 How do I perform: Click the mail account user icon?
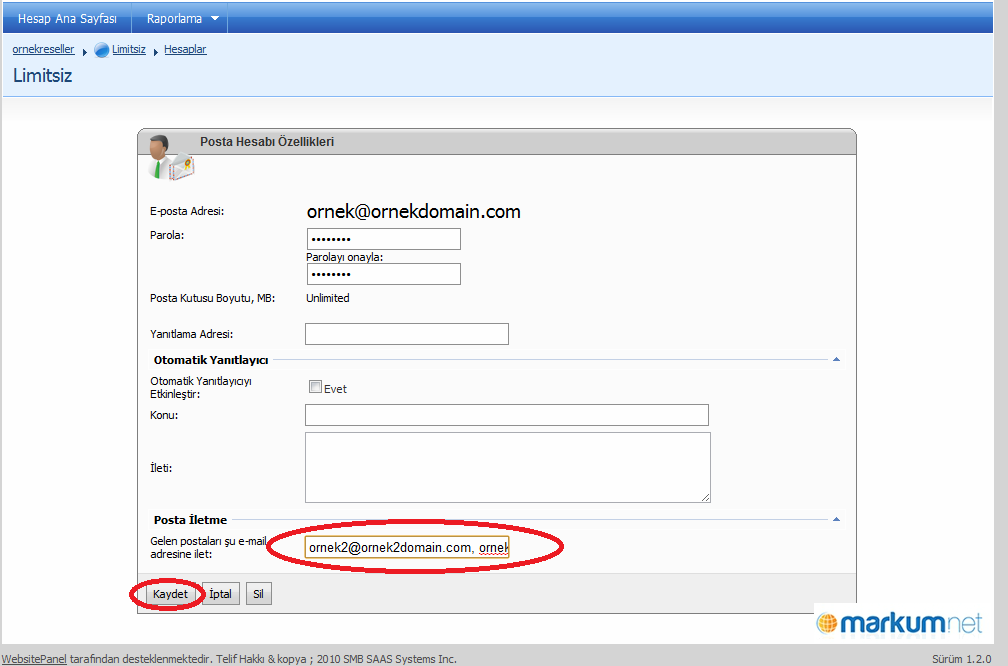tap(170, 158)
